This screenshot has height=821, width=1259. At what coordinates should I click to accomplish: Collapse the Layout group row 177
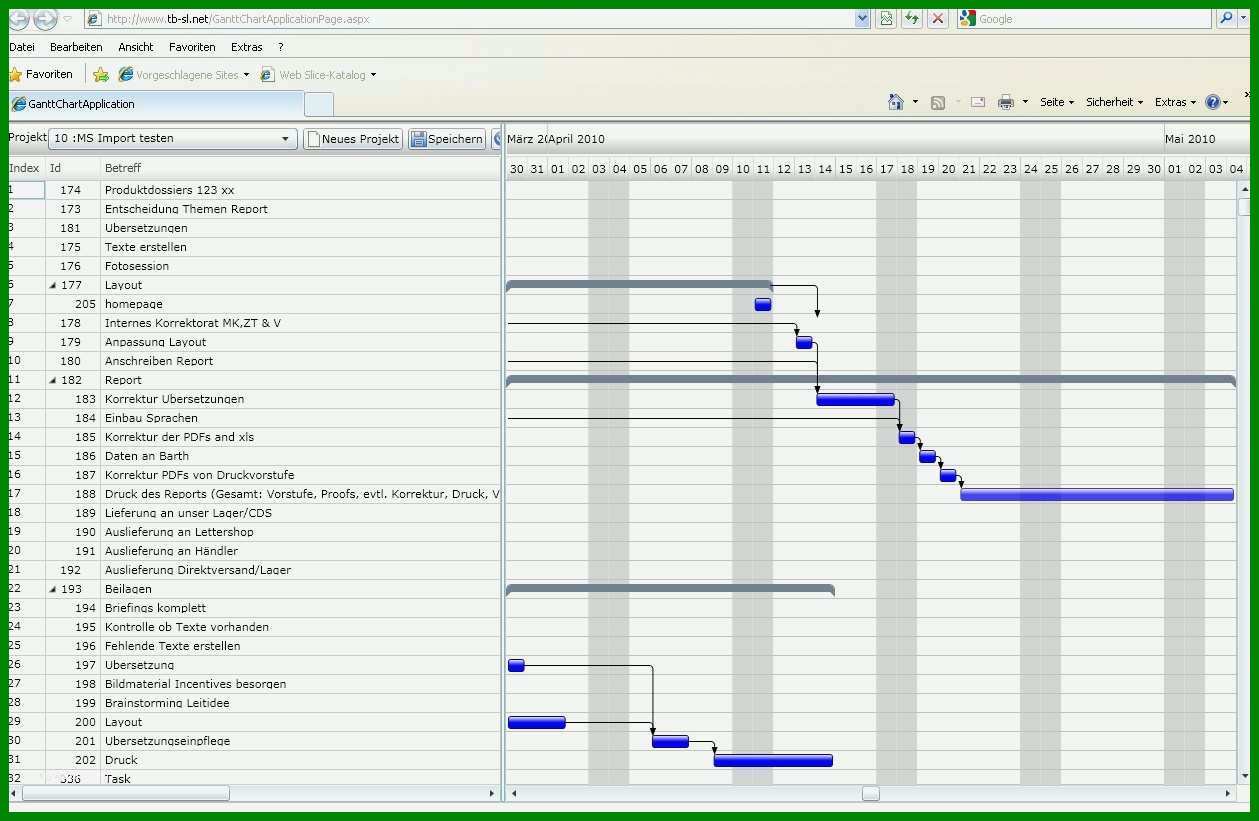(53, 285)
